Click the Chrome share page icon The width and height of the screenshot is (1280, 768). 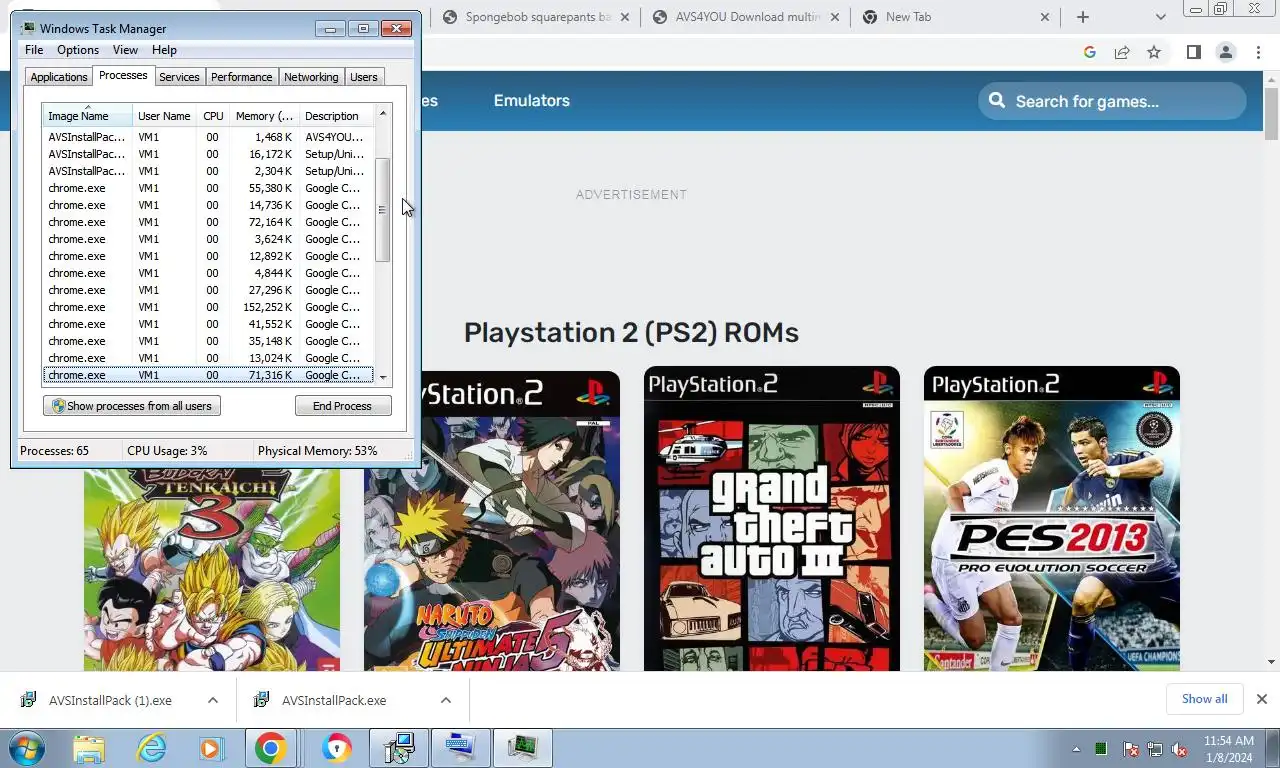click(x=1122, y=52)
